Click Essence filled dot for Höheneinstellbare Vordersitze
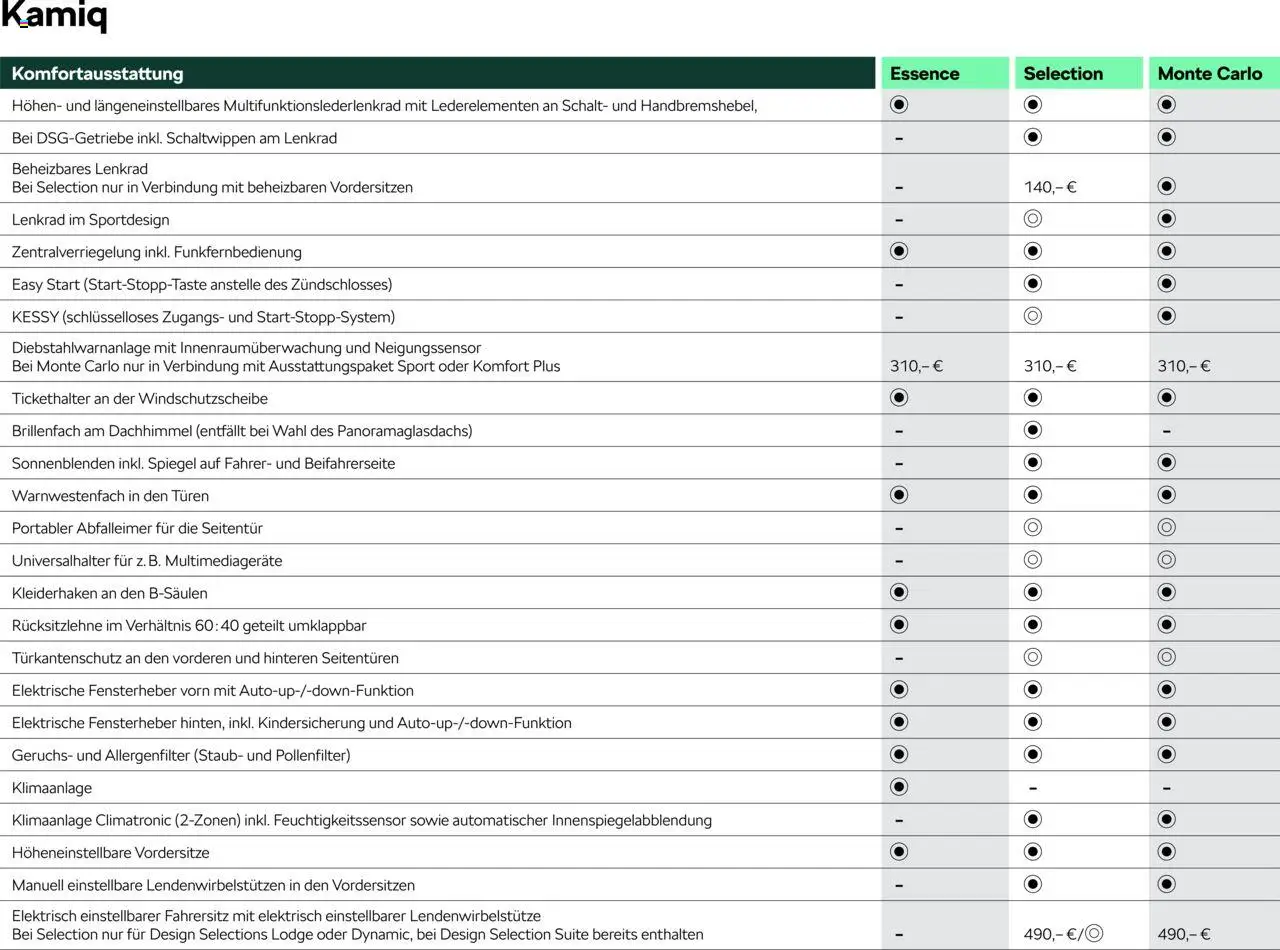1280x950 pixels. (x=899, y=852)
